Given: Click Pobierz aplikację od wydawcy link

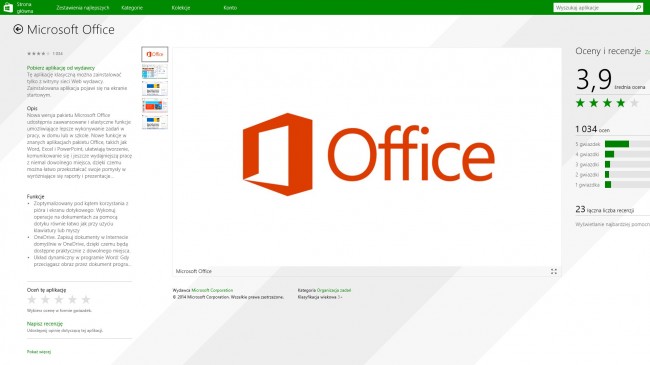Looking at the screenshot, I should [61, 68].
